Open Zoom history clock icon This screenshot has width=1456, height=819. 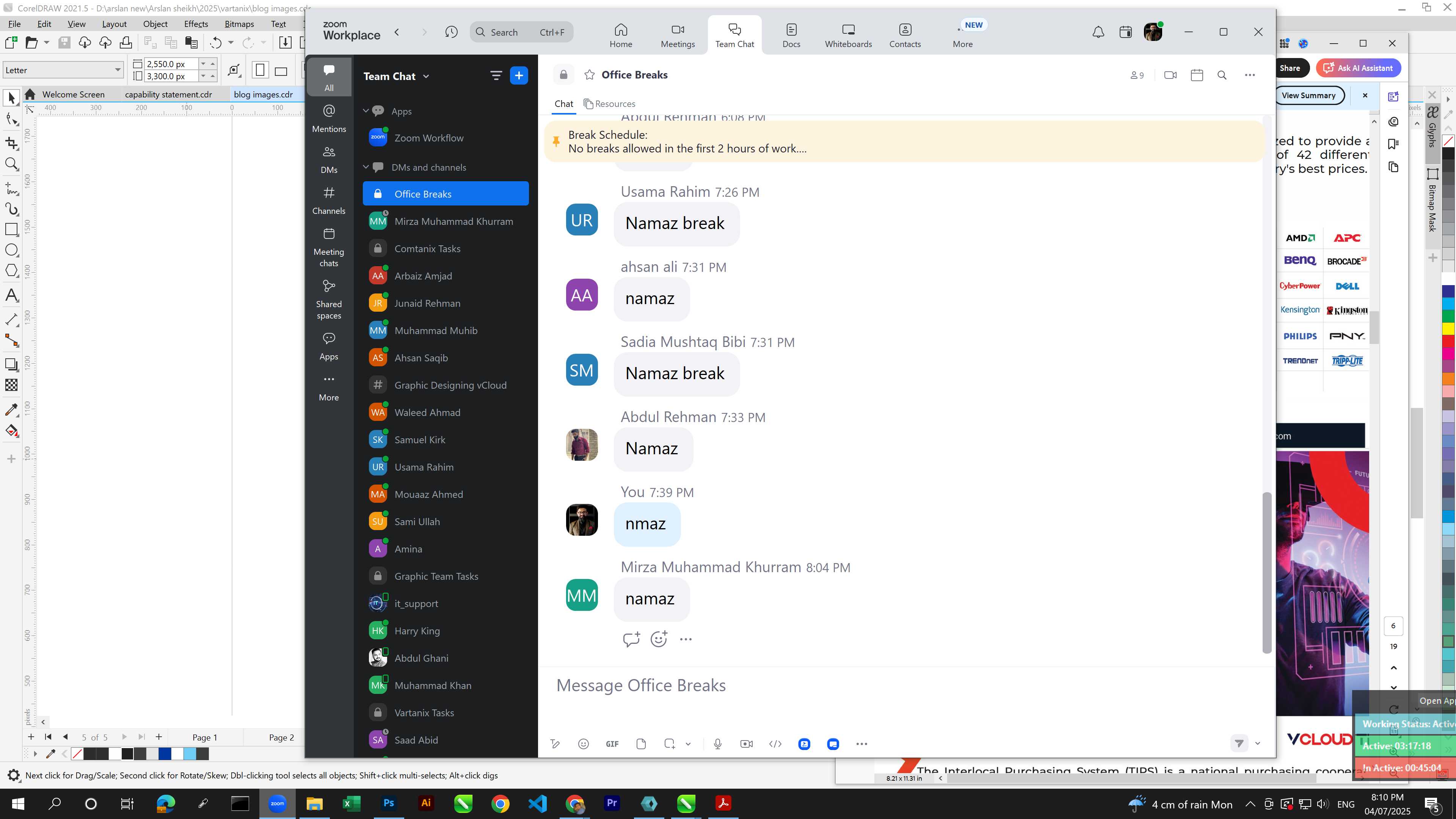click(x=451, y=32)
